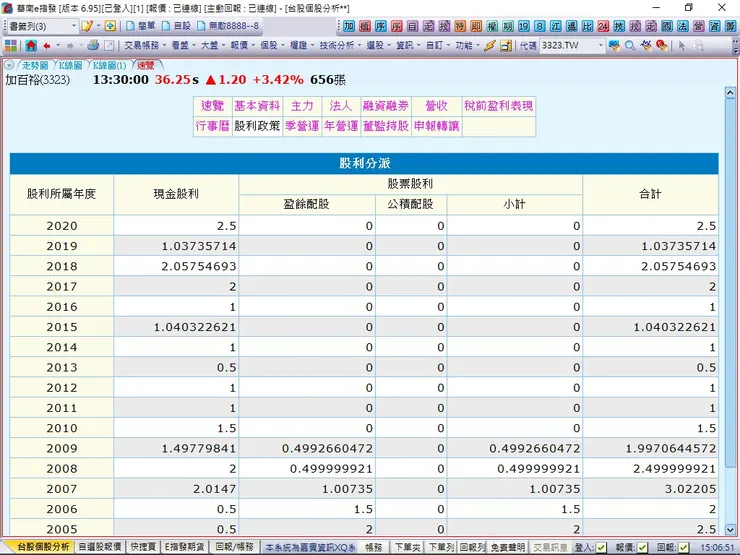740x555 pixels.
Task: Expand the 選股 dropdown menu
Action: pyautogui.click(x=378, y=46)
